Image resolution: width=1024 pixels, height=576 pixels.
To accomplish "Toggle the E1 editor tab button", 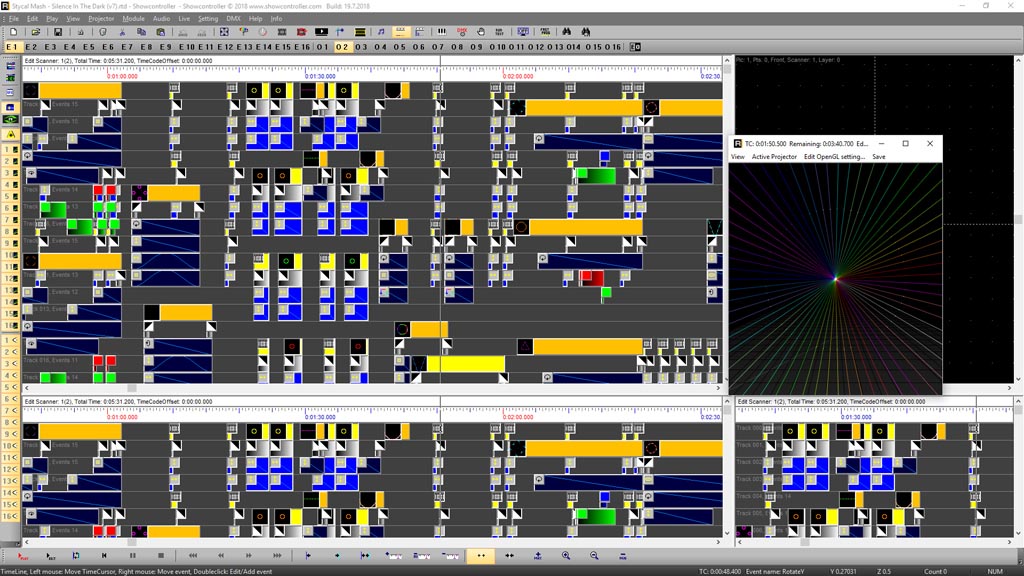I will click(x=12, y=46).
